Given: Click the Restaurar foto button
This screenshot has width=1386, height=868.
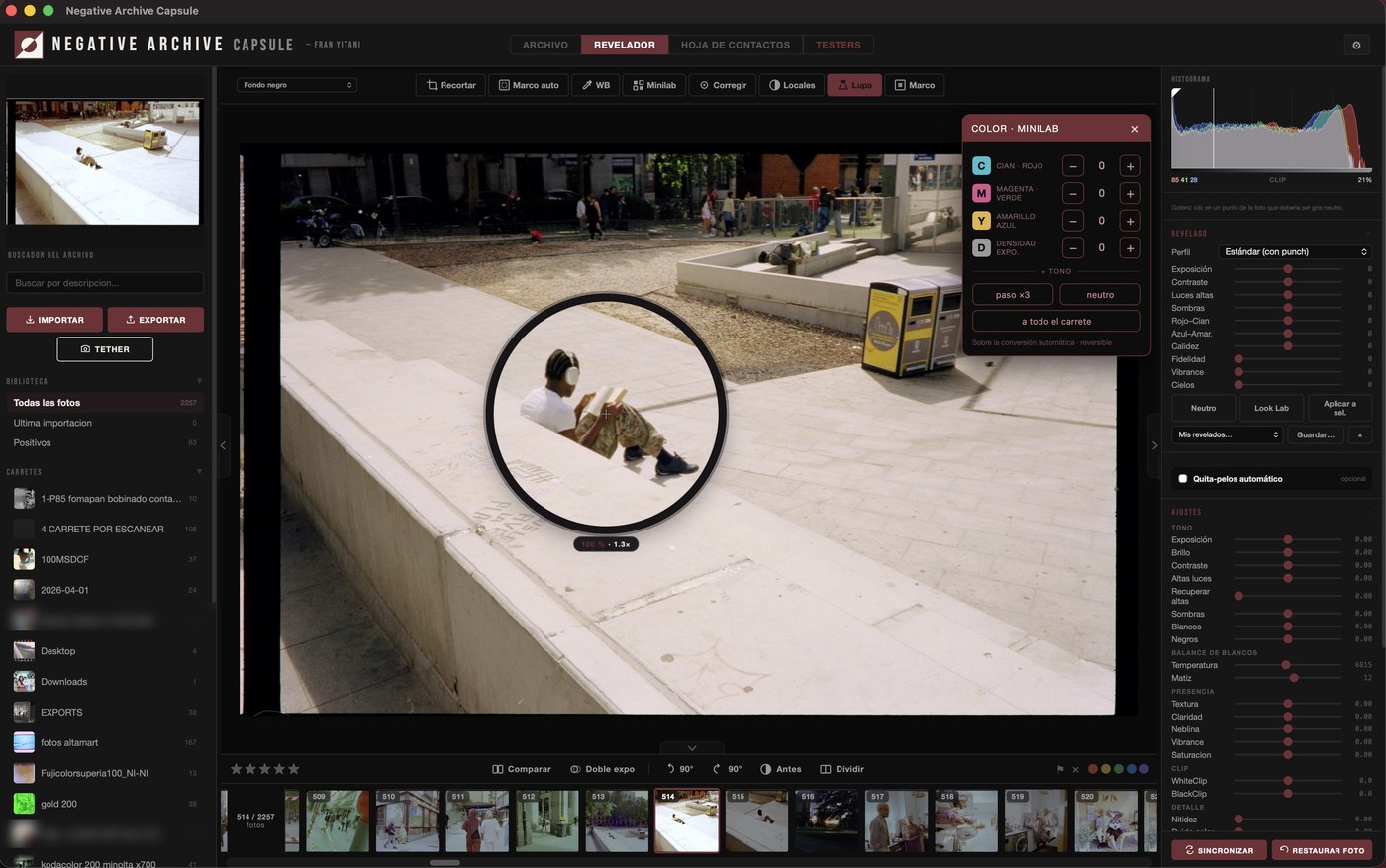Looking at the screenshot, I should pyautogui.click(x=1322, y=850).
